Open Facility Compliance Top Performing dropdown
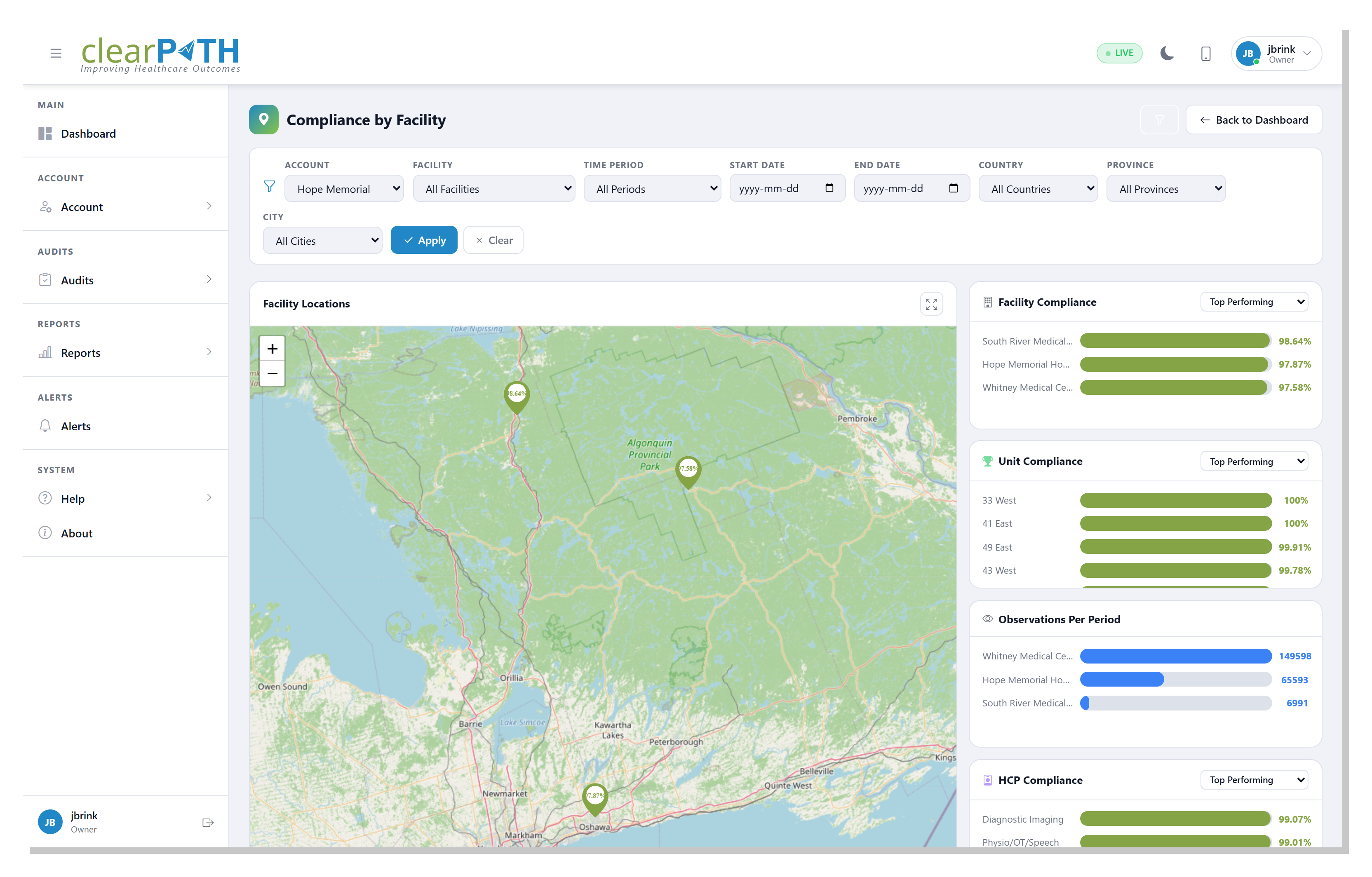The height and width of the screenshot is (877, 1372). pyautogui.click(x=1254, y=302)
